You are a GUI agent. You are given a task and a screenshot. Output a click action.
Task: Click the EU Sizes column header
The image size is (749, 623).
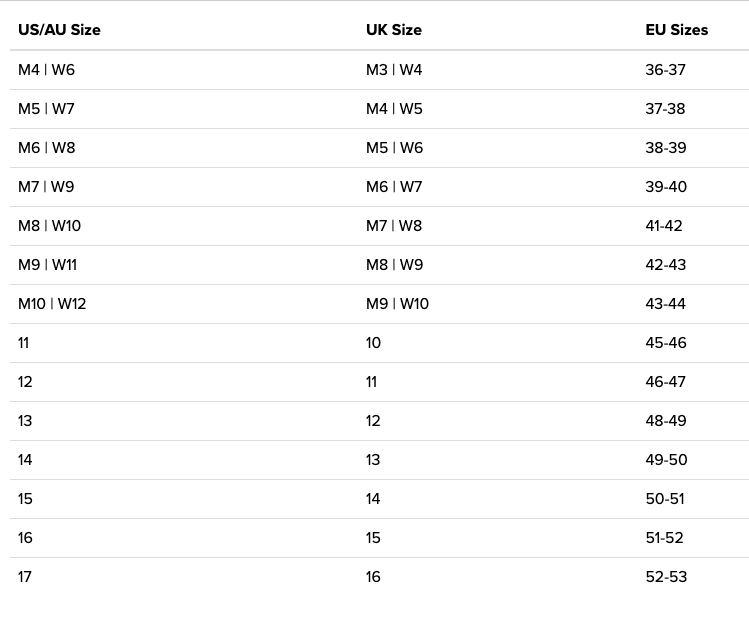676,30
